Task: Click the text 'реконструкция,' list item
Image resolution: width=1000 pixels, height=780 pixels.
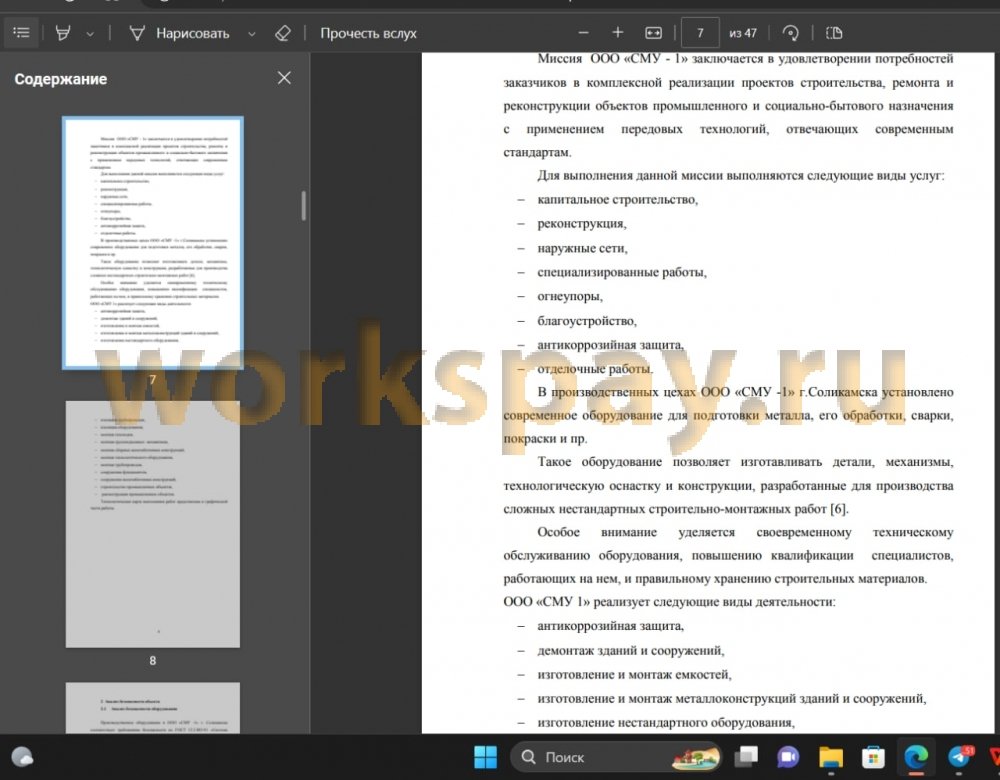Action: click(x=582, y=224)
